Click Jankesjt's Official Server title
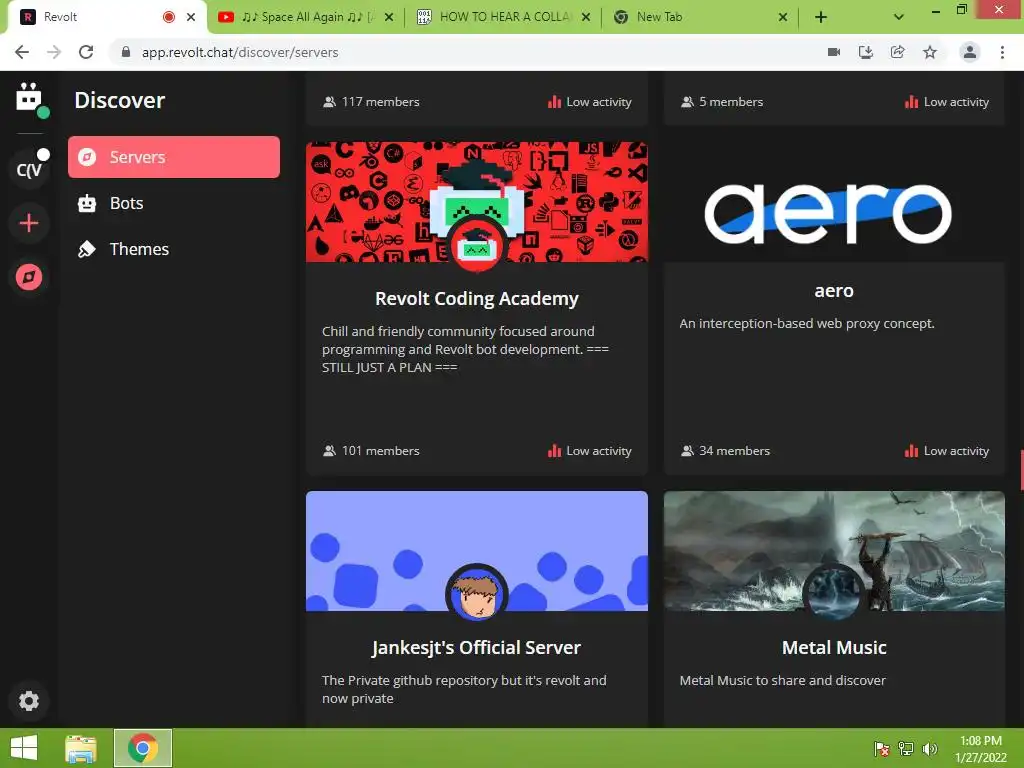This screenshot has height=768, width=1024. click(x=477, y=647)
